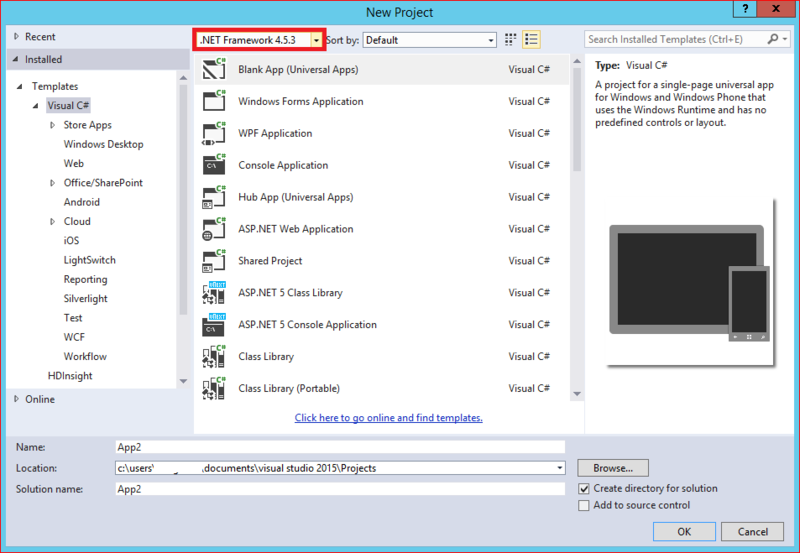This screenshot has height=553, width=800.
Task: Select Windows Desktop in the tree
Action: 103,144
